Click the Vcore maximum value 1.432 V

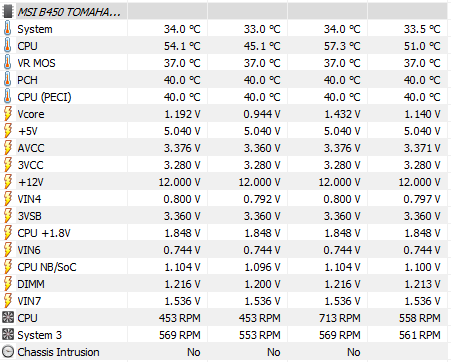click(x=342, y=114)
